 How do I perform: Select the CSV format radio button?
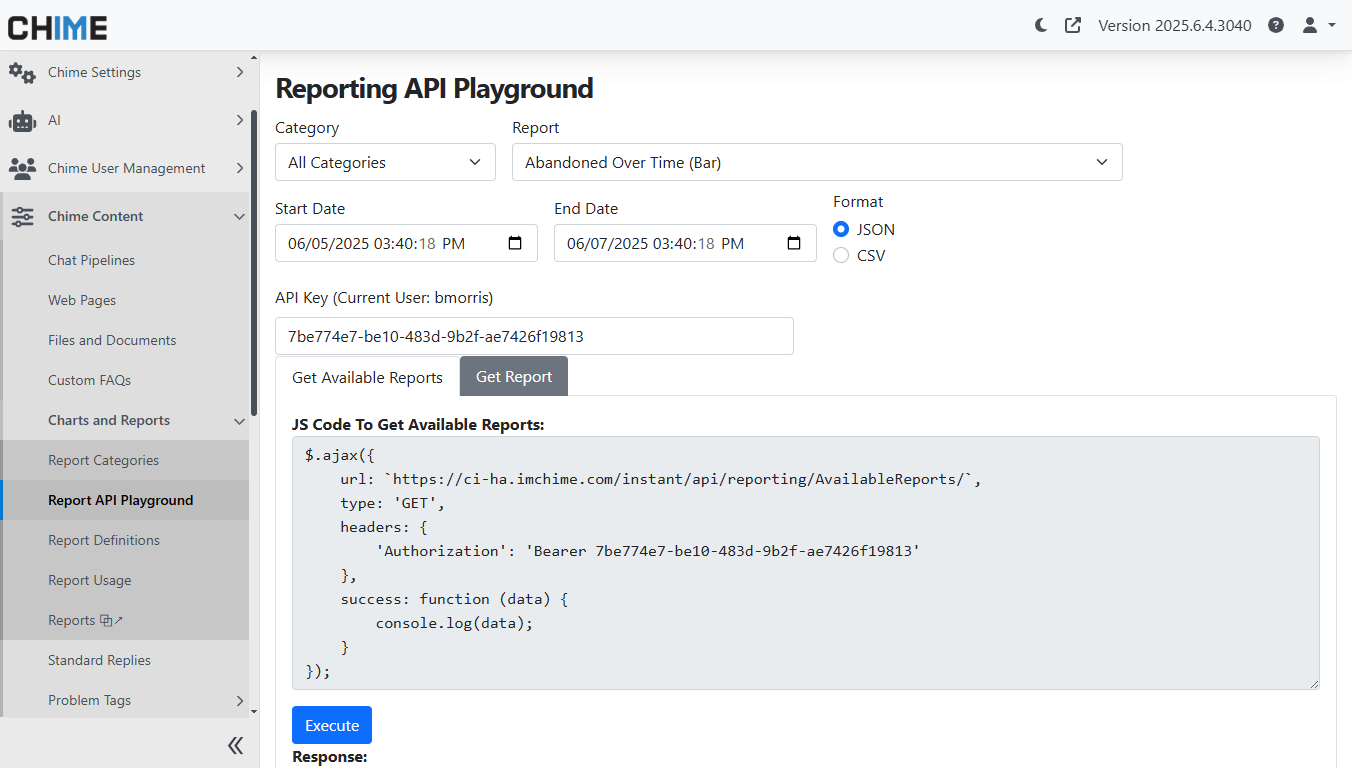point(841,255)
